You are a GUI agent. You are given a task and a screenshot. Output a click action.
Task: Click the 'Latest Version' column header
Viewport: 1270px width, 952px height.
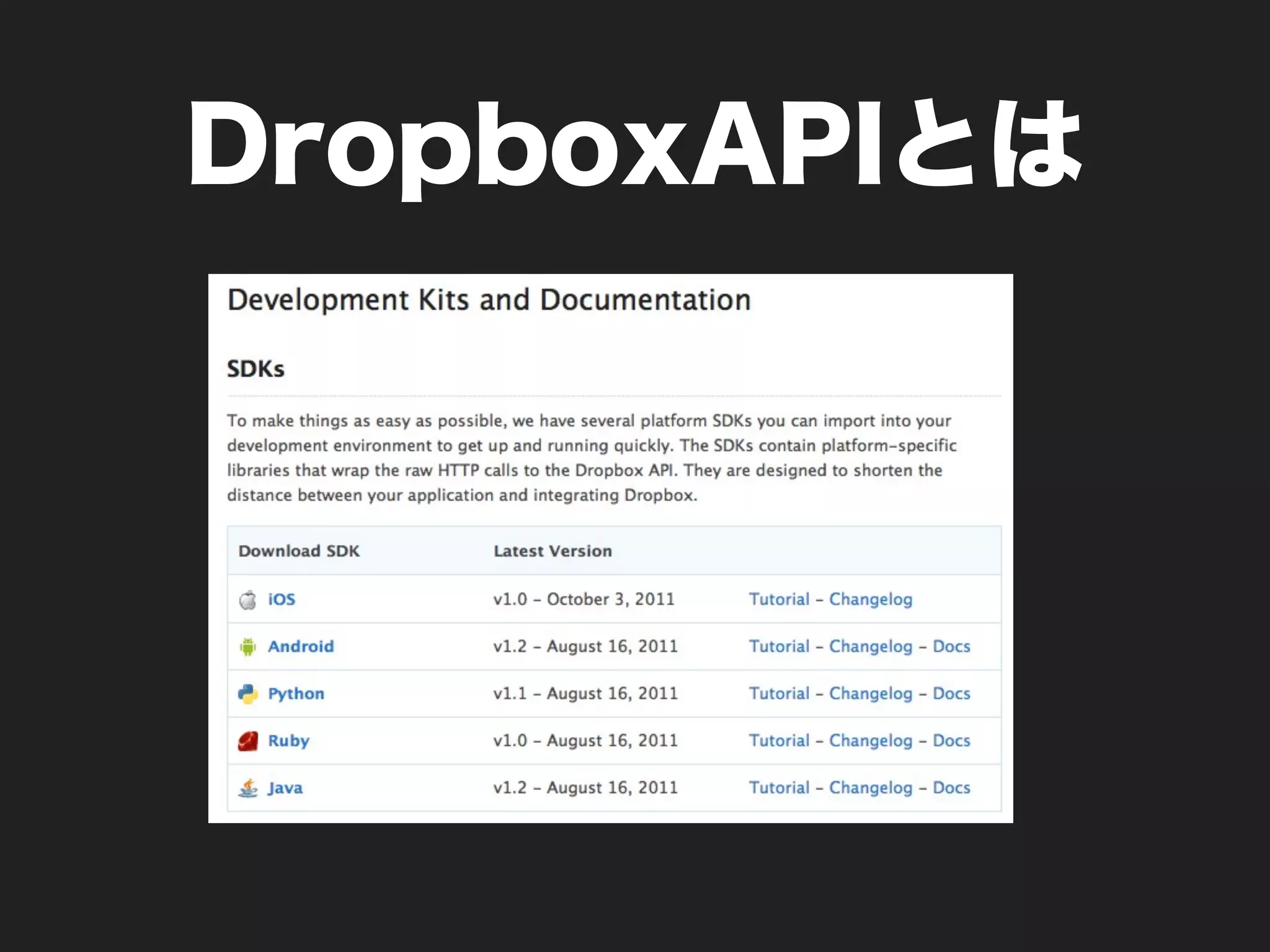click(x=553, y=551)
